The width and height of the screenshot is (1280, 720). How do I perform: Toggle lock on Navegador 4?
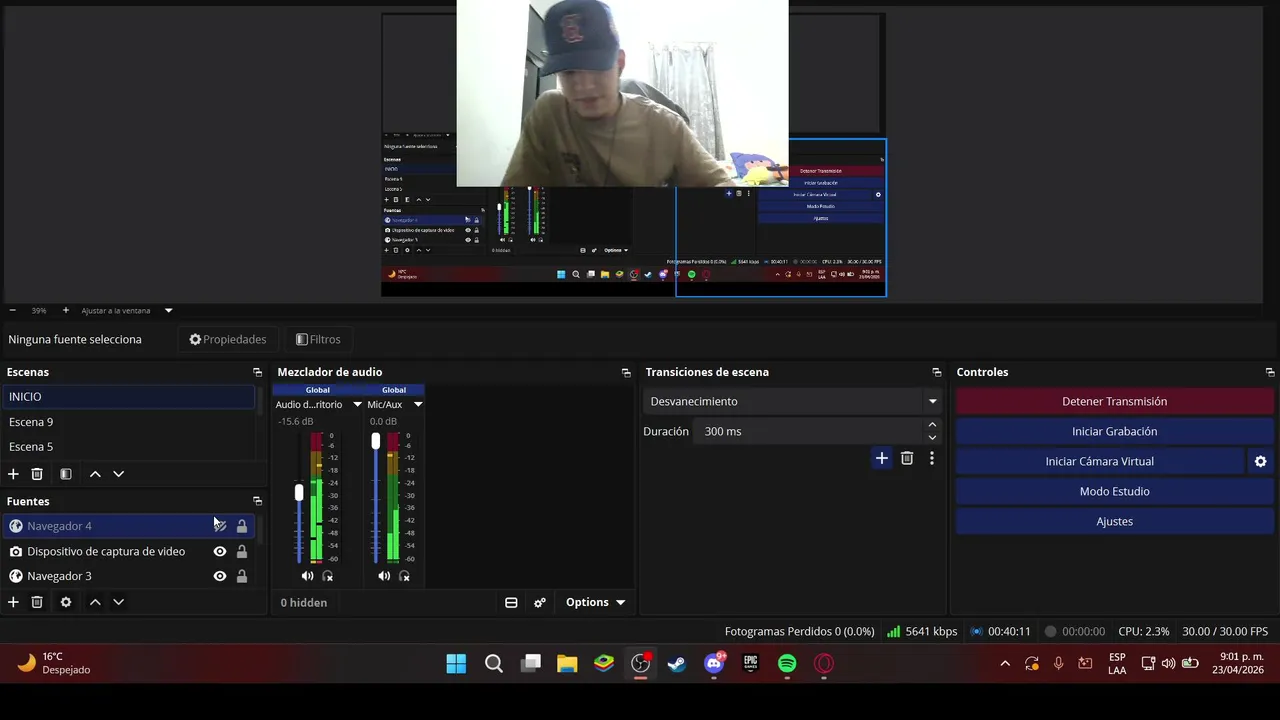coord(242,526)
